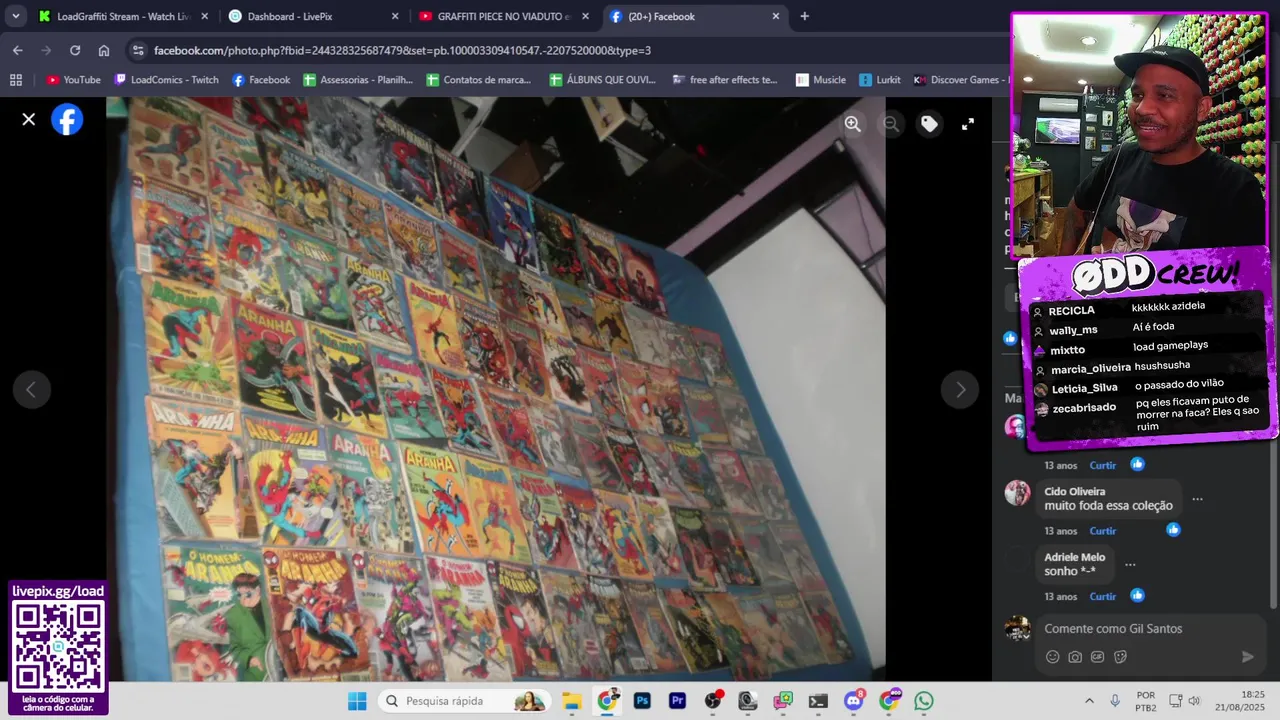Open Premiere Pro from the taskbar

click(677, 701)
